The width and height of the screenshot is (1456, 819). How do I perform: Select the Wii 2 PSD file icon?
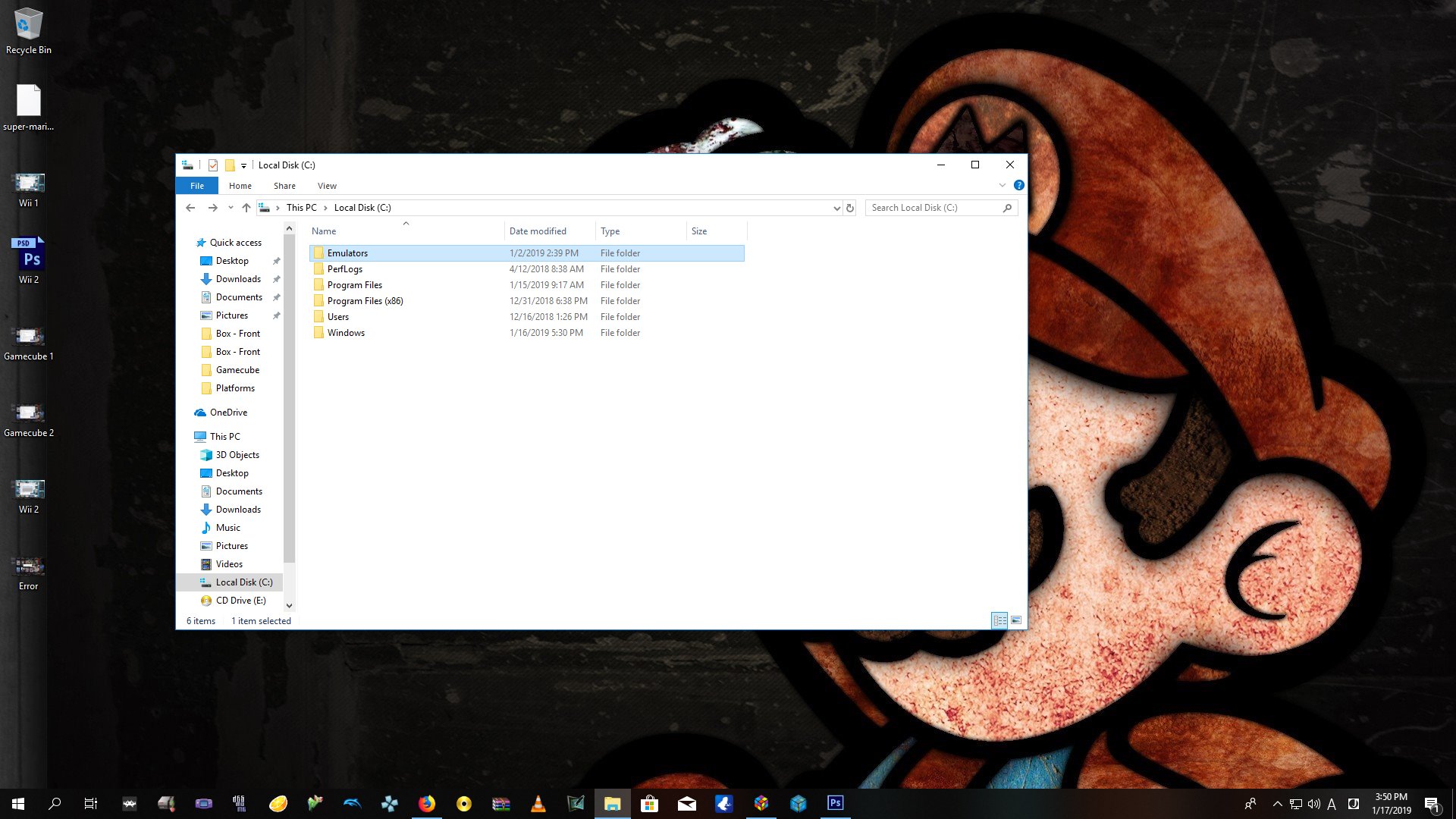pyautogui.click(x=29, y=261)
